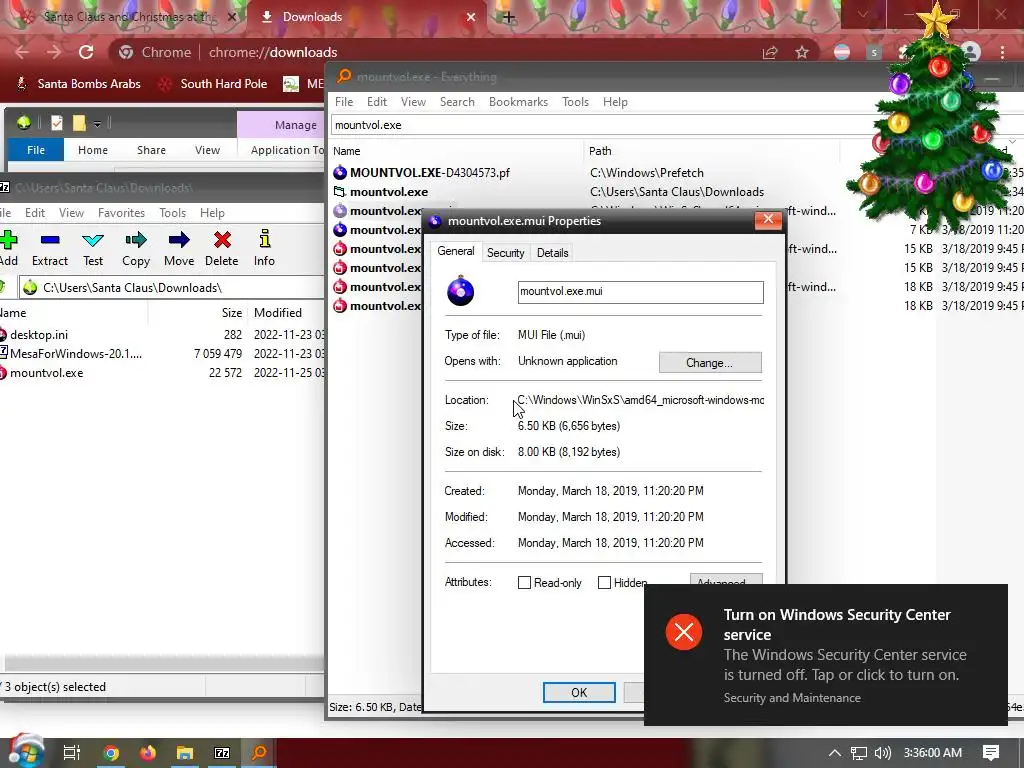Open the File tab in Explorer ribbon
This screenshot has height=768, width=1024.
pos(36,150)
